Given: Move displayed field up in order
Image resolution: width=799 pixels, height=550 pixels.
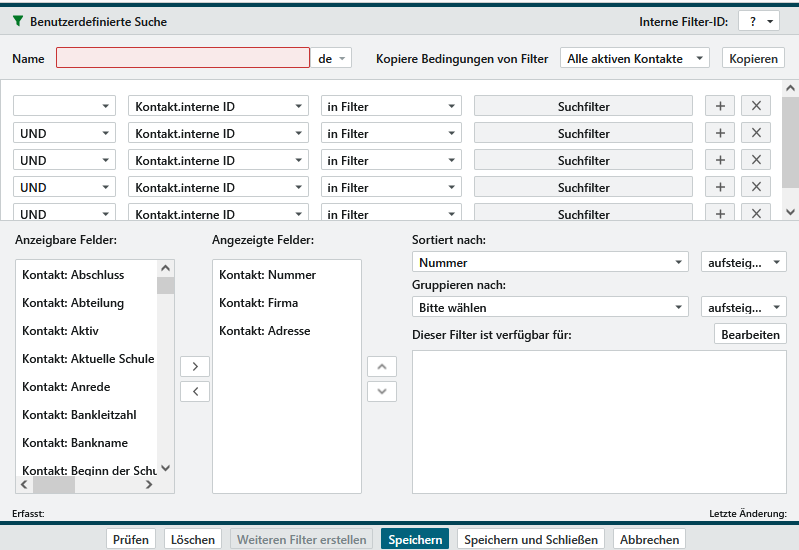Looking at the screenshot, I should point(382,367).
